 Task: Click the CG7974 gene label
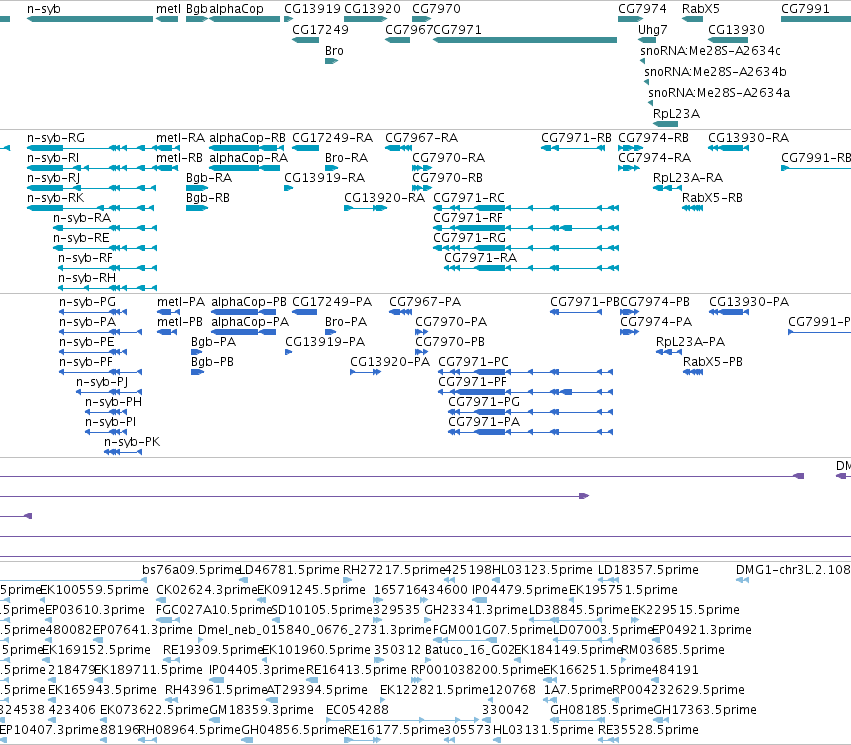pyautogui.click(x=642, y=9)
